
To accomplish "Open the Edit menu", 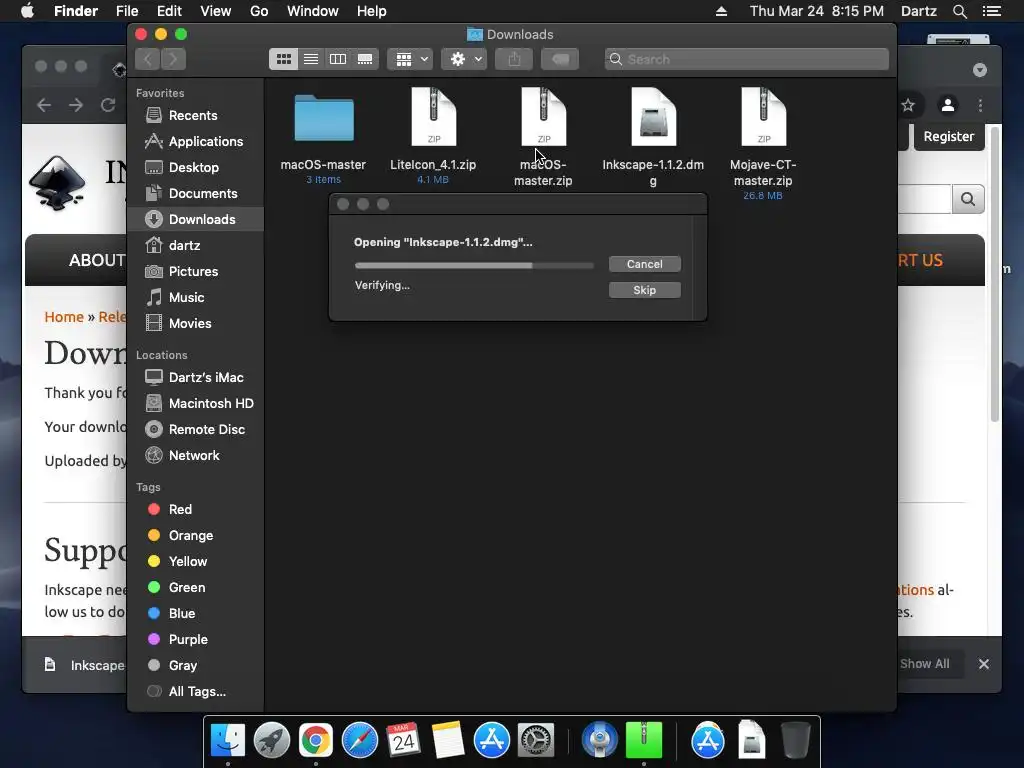I will point(169,11).
